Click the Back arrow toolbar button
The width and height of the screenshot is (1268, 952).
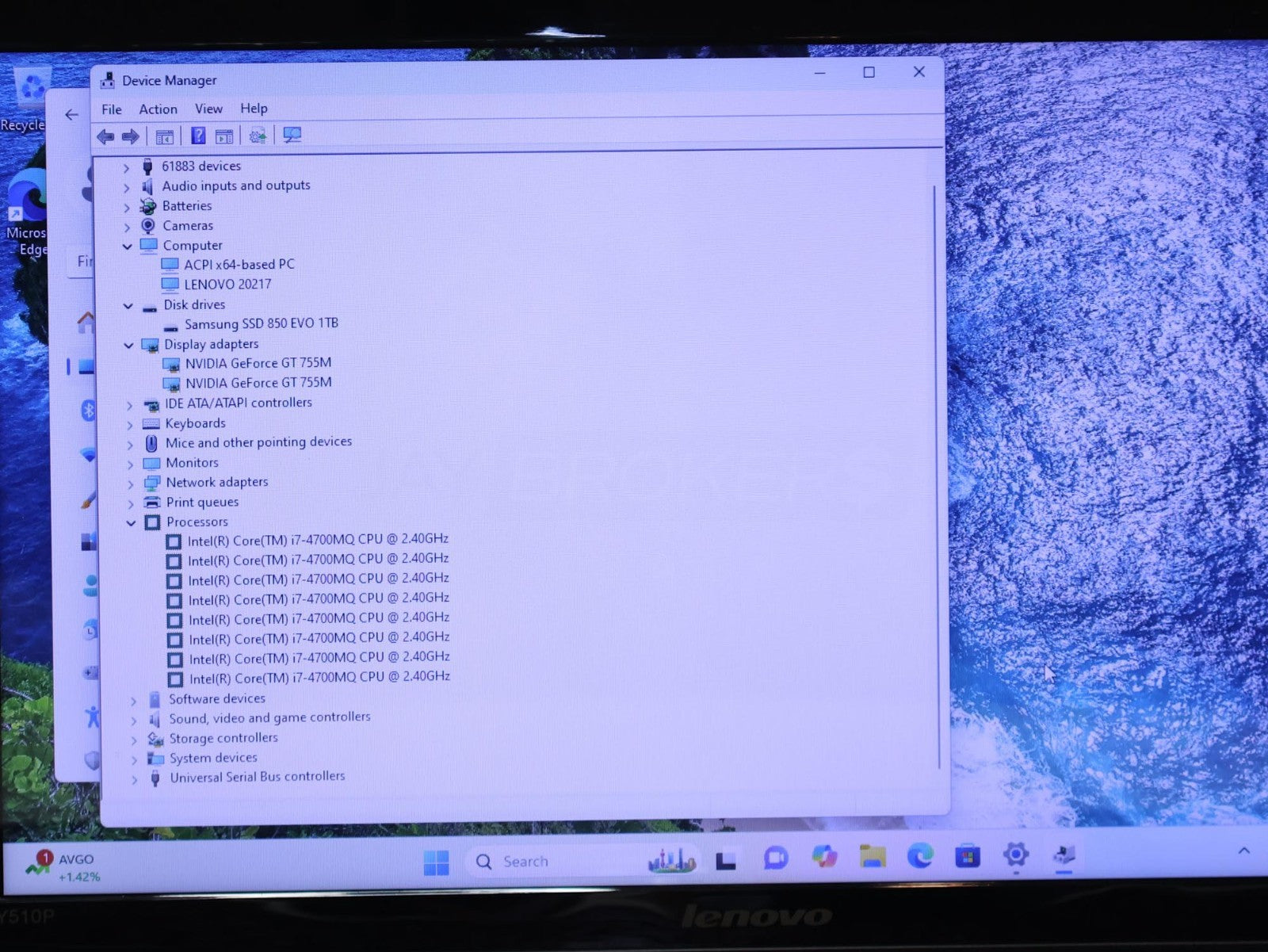point(105,137)
